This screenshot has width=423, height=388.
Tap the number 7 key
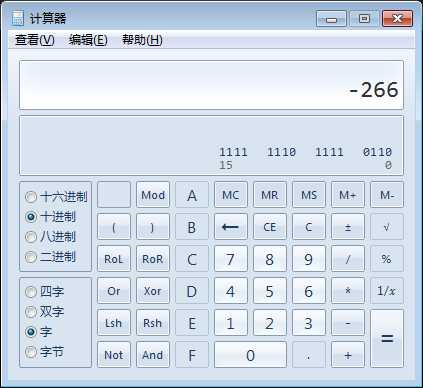(x=231, y=259)
